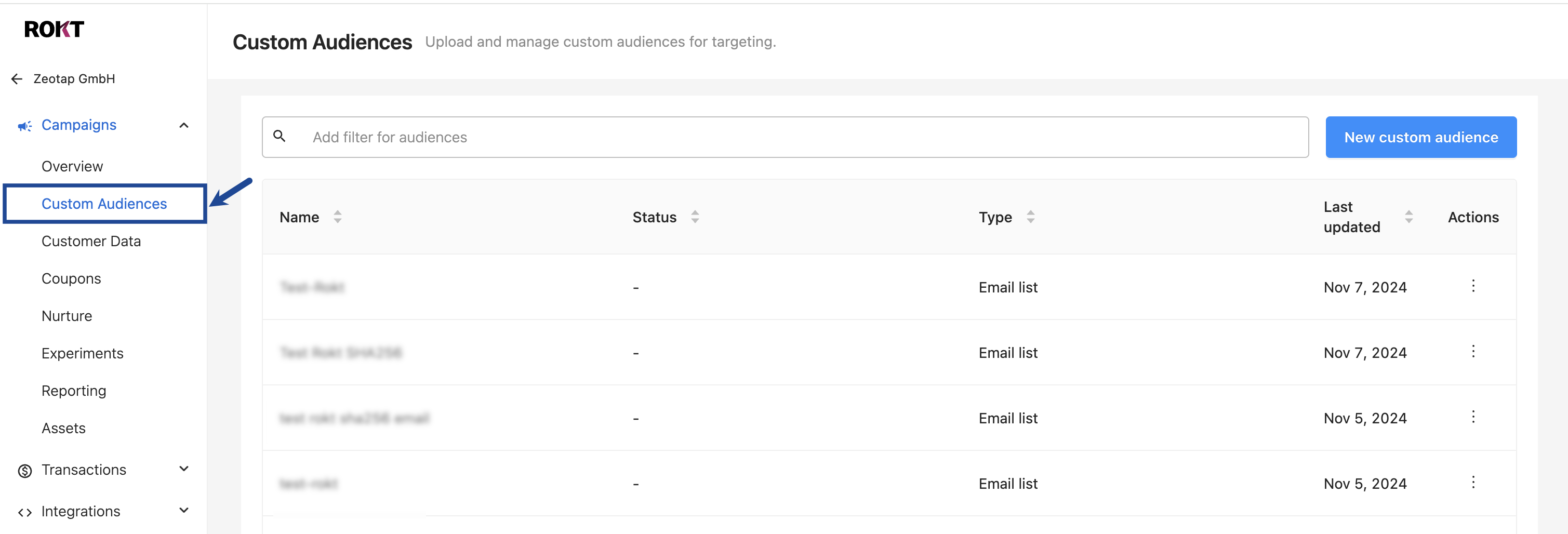Image resolution: width=1568 pixels, height=534 pixels.
Task: Collapse the Campaigns section
Action: point(184,125)
